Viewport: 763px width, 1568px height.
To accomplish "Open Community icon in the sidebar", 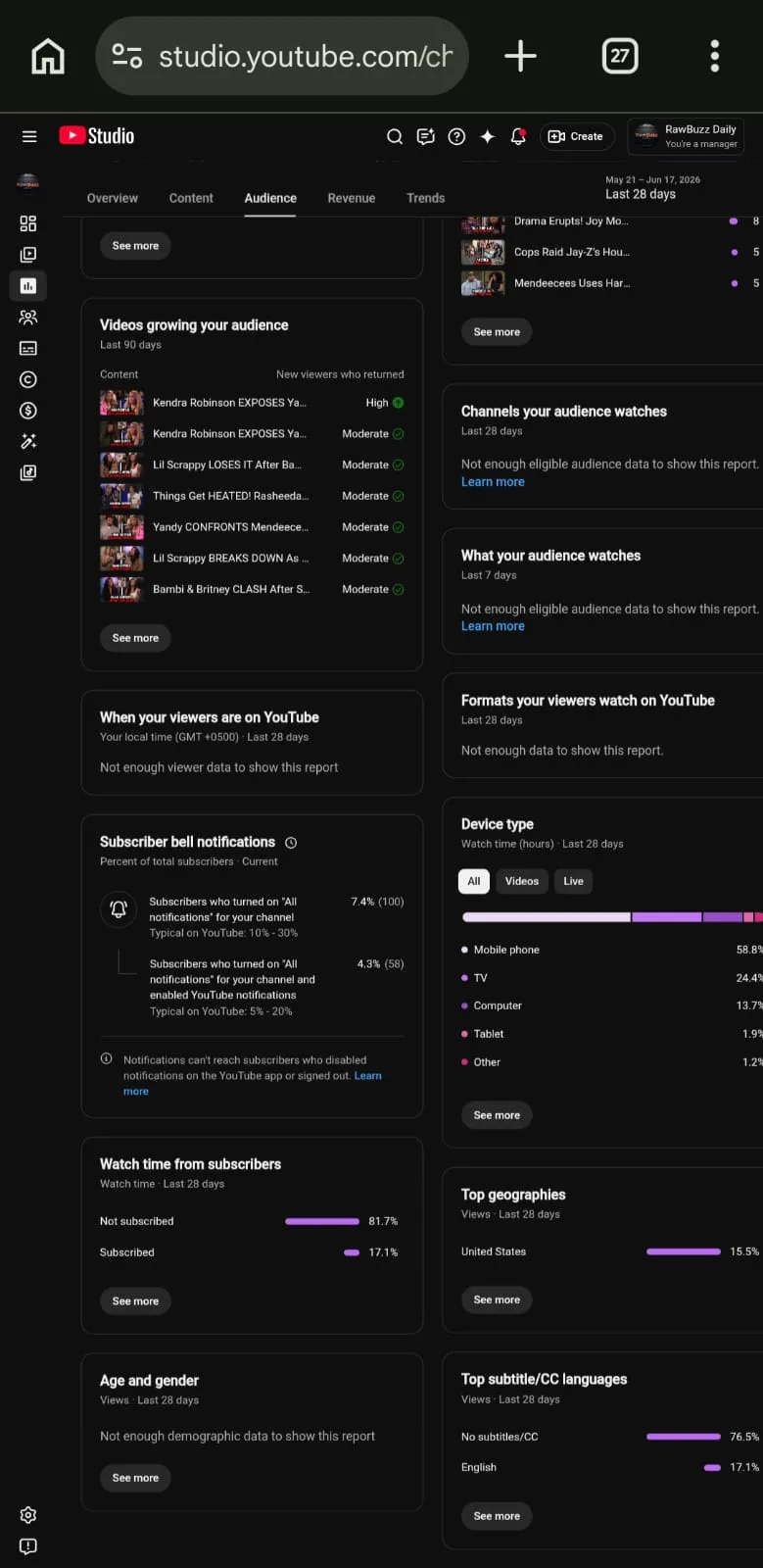I will pos(28,318).
